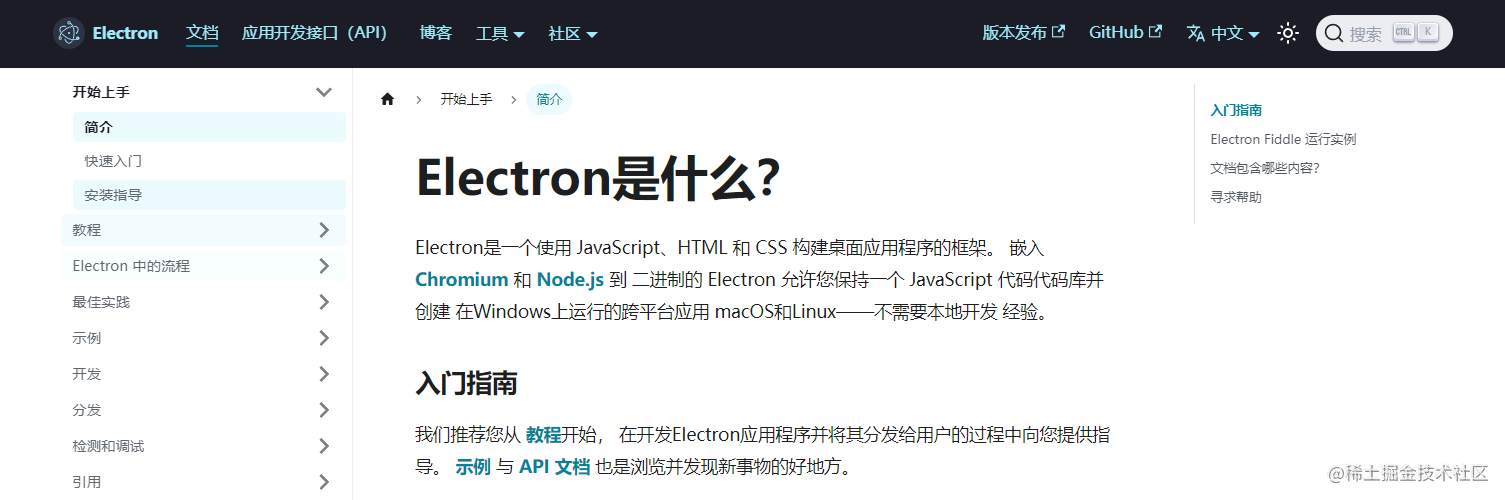Click the 入门指南 section heading
This screenshot has width=1505, height=500.
[466, 383]
